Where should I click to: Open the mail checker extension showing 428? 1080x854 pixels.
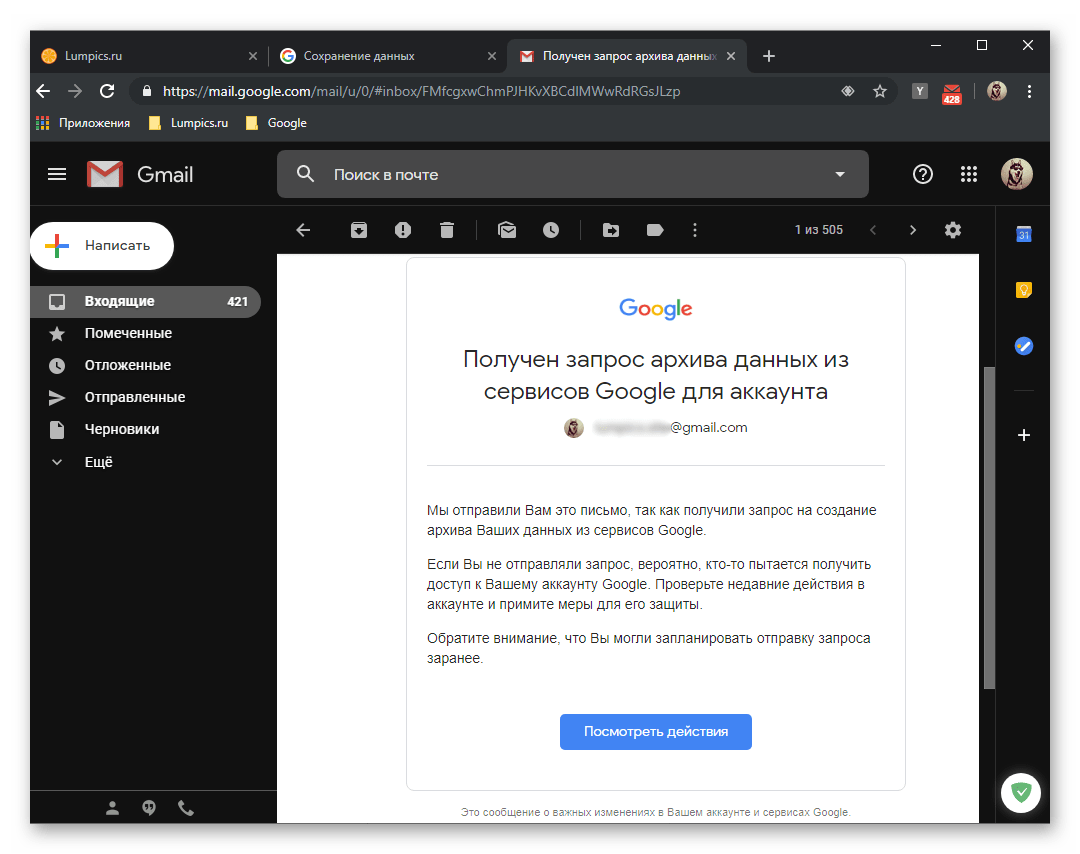pos(951,93)
